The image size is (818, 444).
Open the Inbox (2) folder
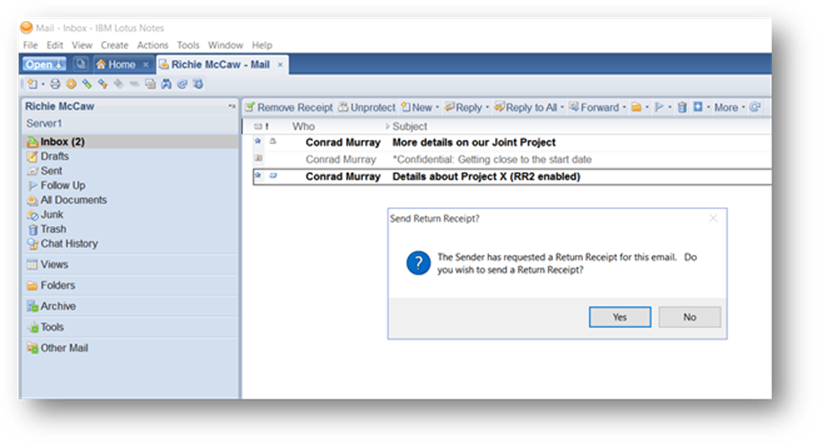tap(130, 141)
